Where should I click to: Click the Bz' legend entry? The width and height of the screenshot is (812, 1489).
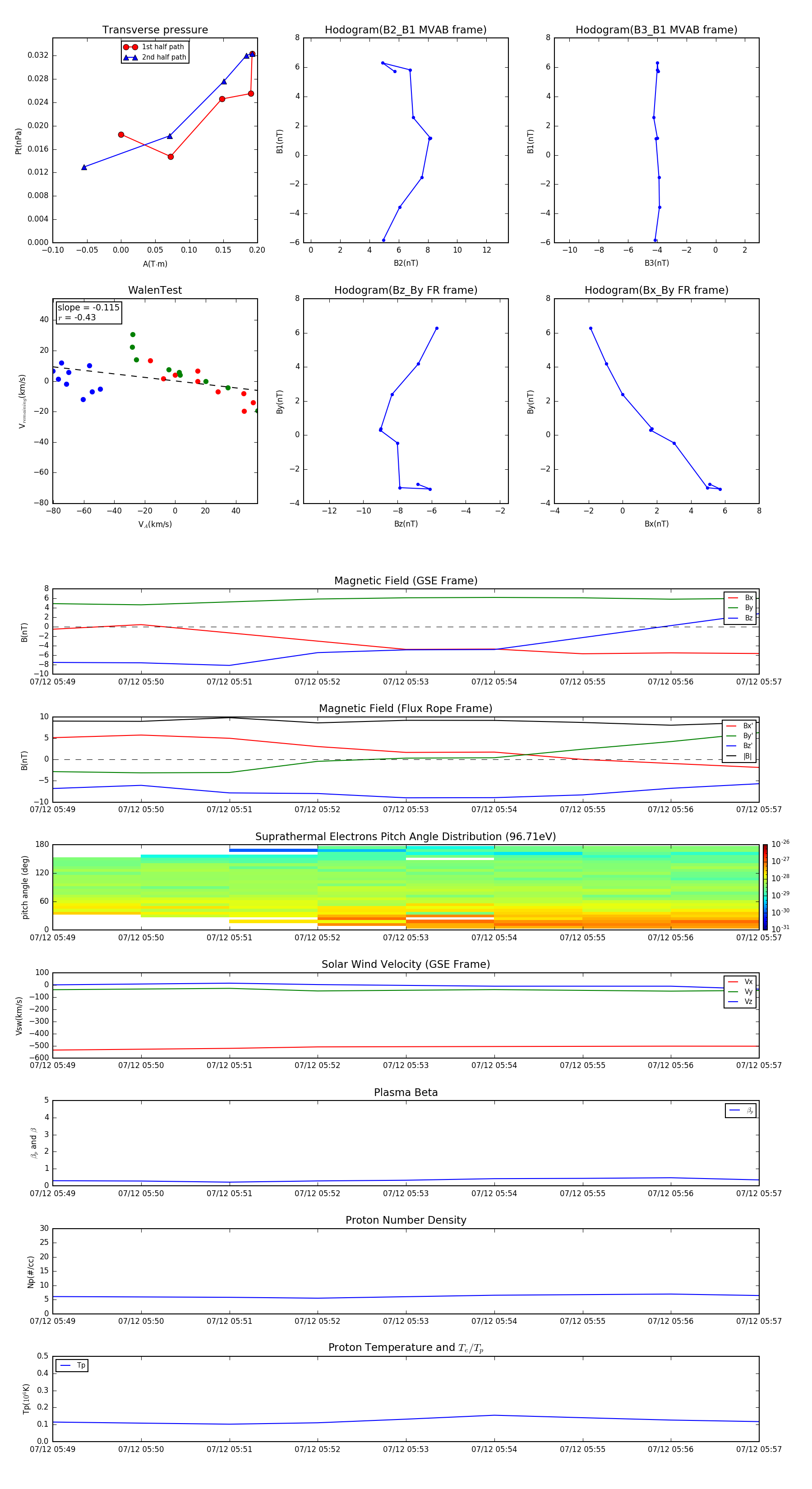[x=740, y=746]
